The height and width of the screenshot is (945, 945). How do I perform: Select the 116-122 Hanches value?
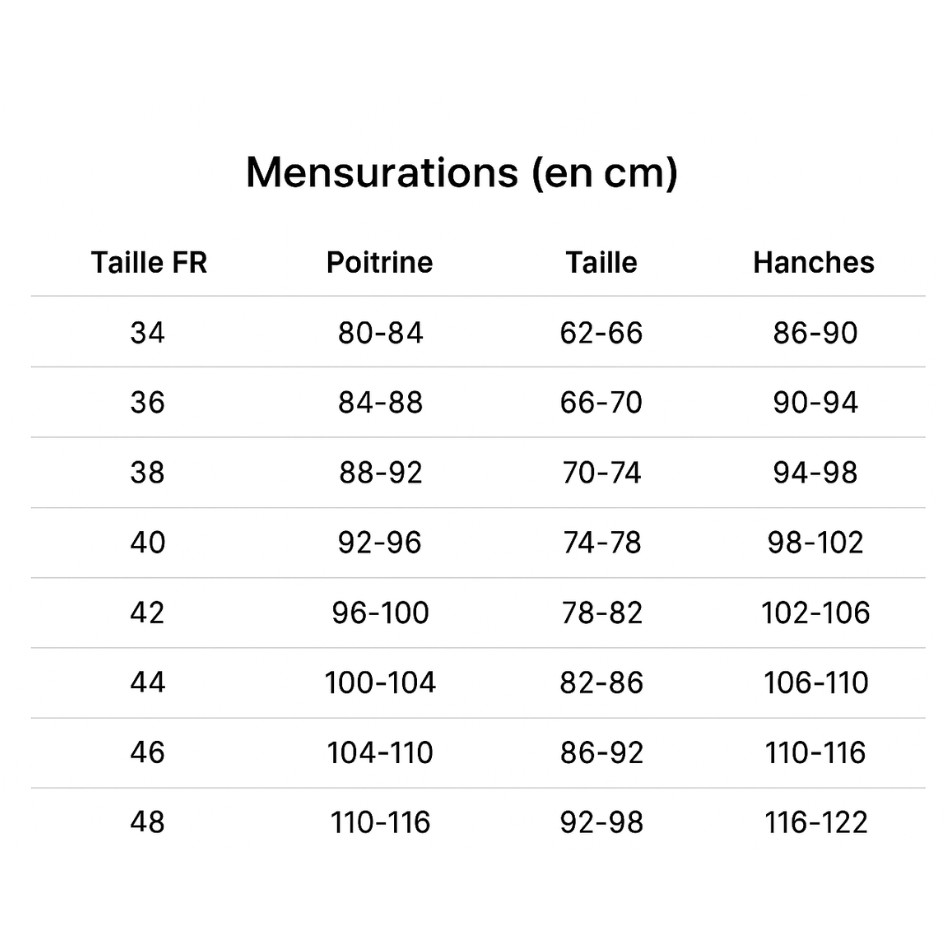click(815, 823)
